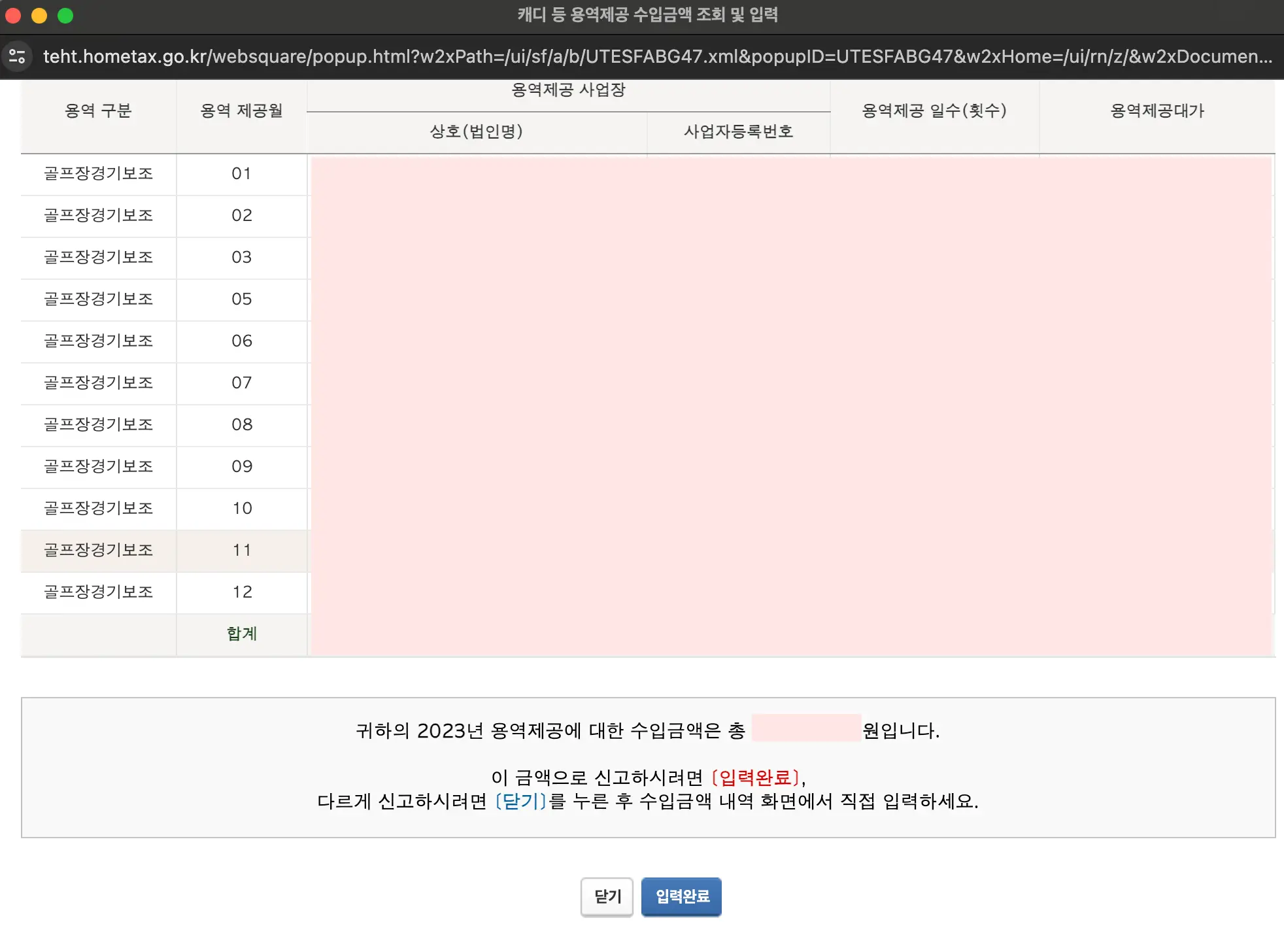This screenshot has width=1284, height=952.
Task: Click the 용역제공 사업장 merged header
Action: coord(568,91)
